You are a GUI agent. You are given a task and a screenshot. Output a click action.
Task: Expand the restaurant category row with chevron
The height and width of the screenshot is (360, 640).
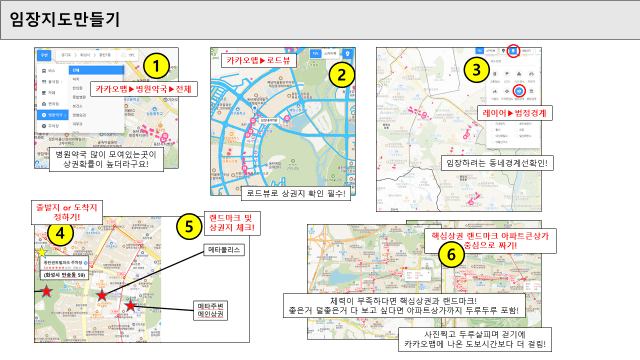pyautogui.click(x=53, y=82)
